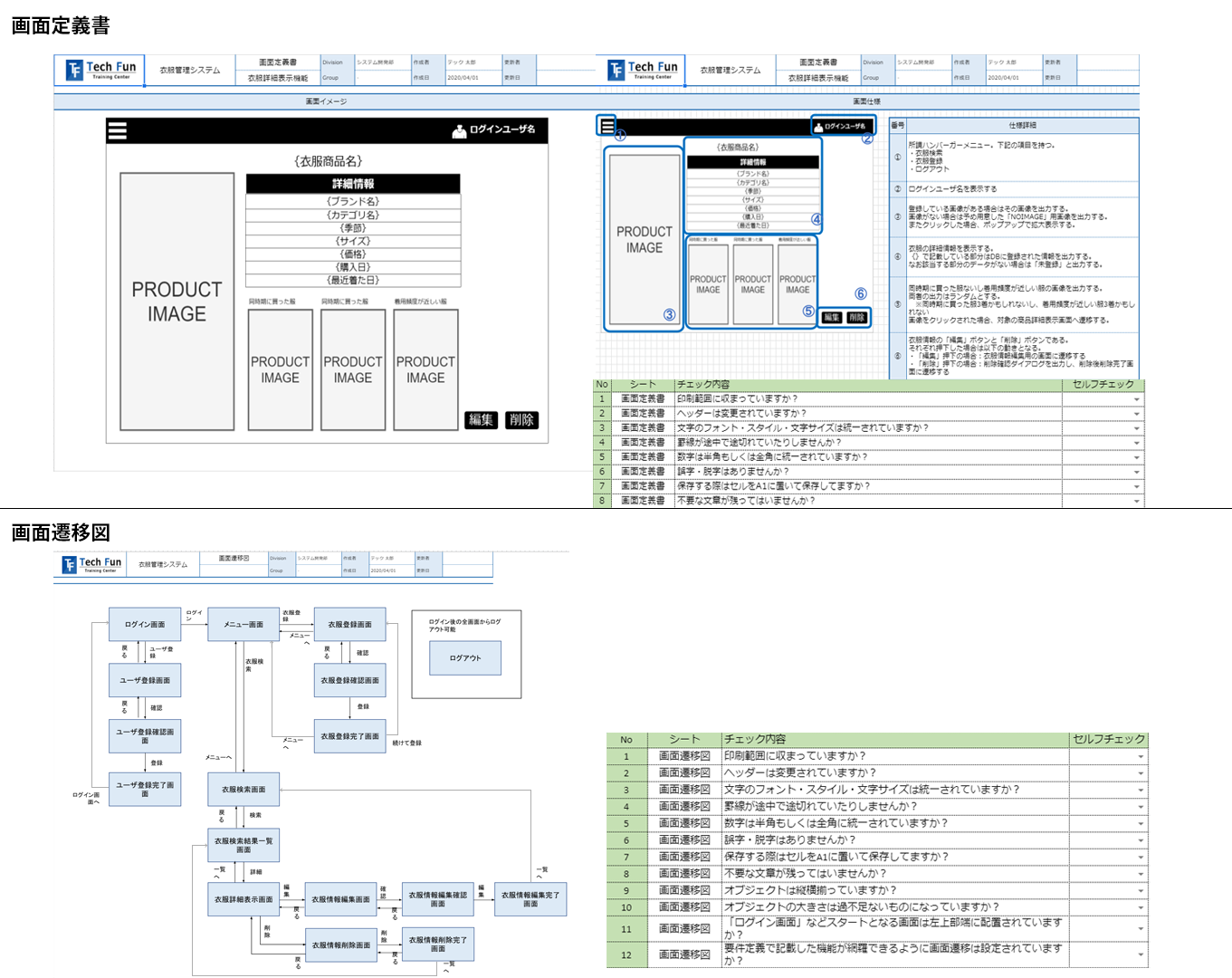1232x978 pixels.
Task: Open self-check dropdown for 画面遷移図 row 9
Action: click(1141, 891)
